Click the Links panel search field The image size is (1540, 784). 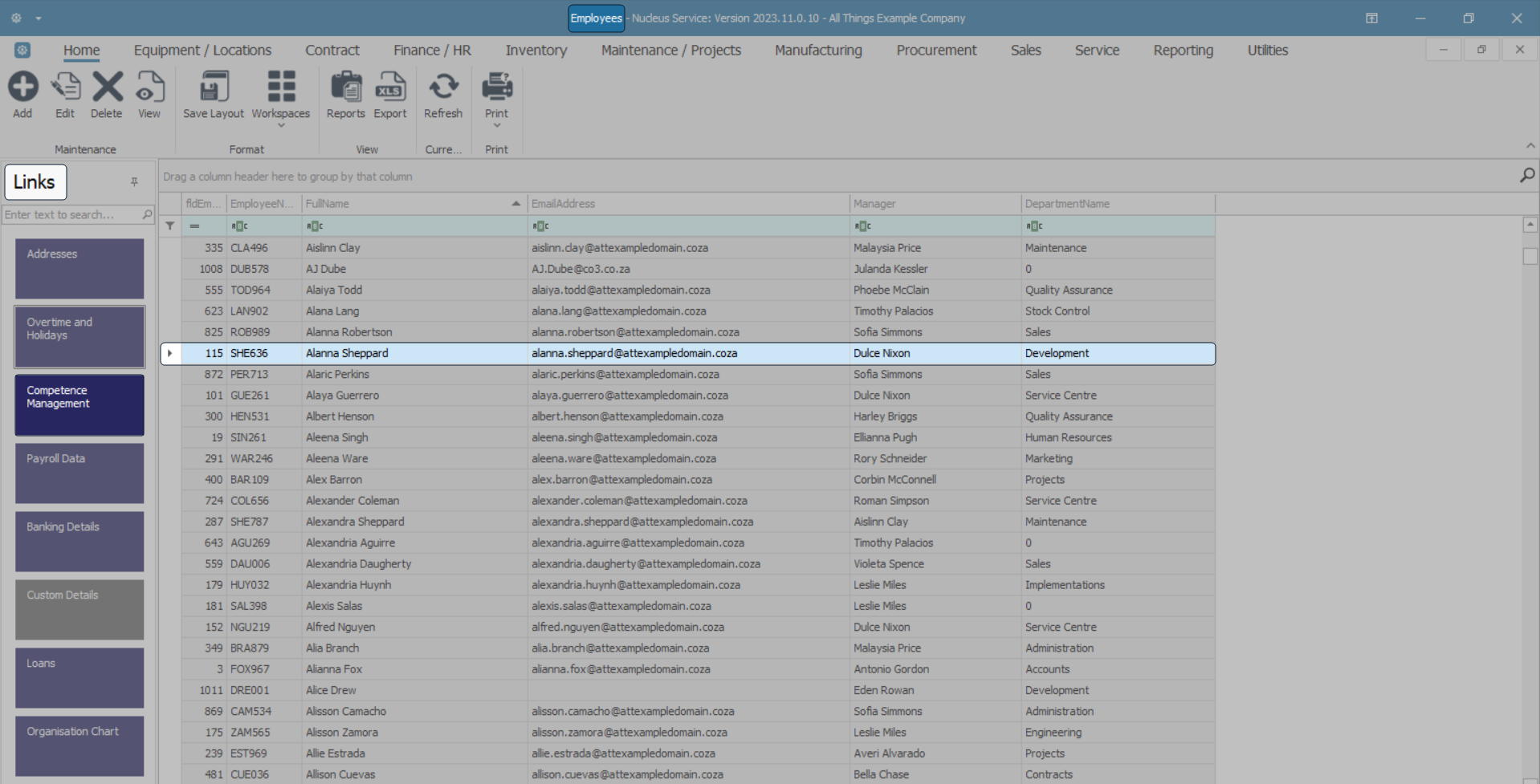71,215
